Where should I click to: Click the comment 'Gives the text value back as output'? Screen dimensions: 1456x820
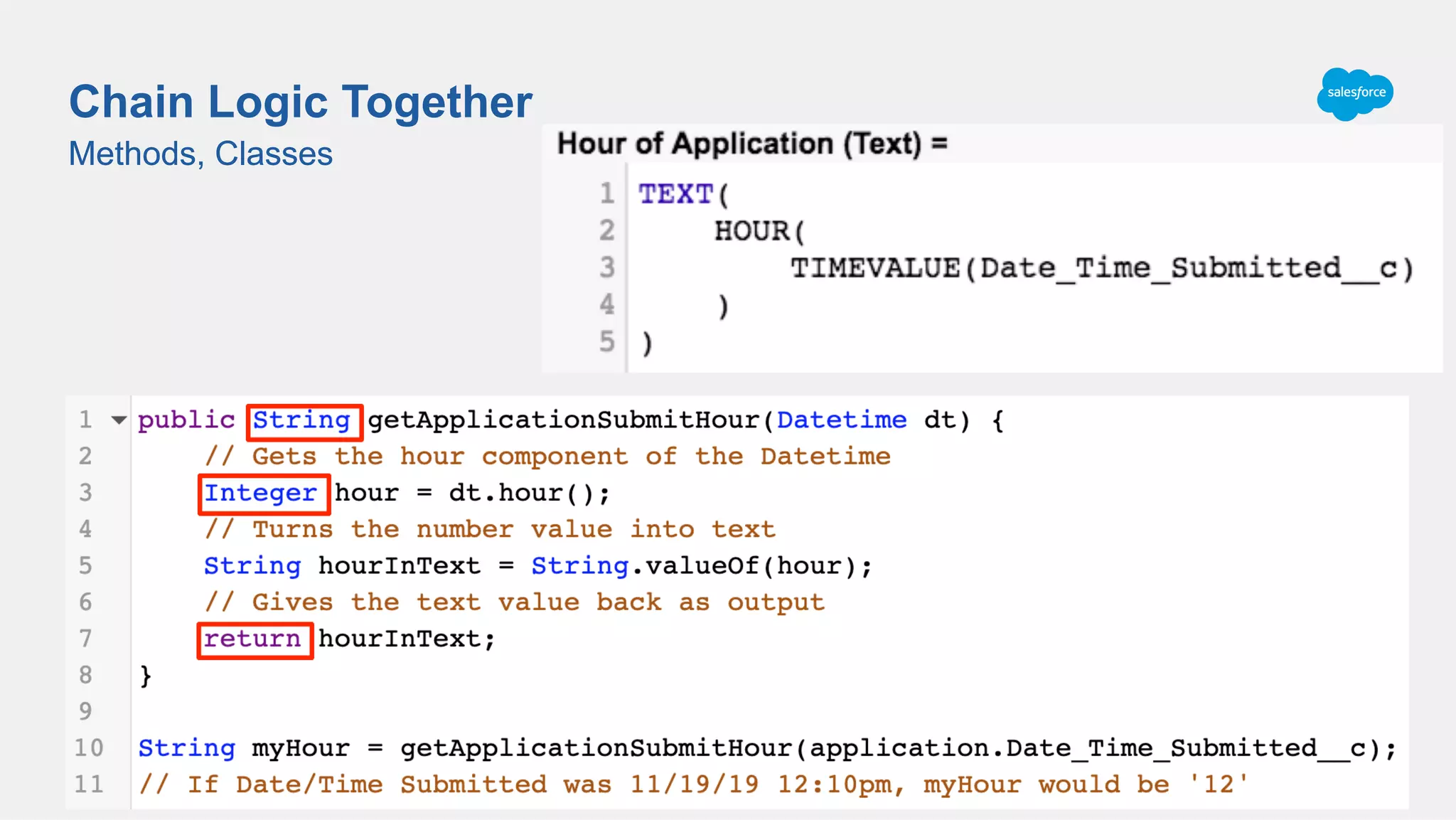(x=515, y=603)
